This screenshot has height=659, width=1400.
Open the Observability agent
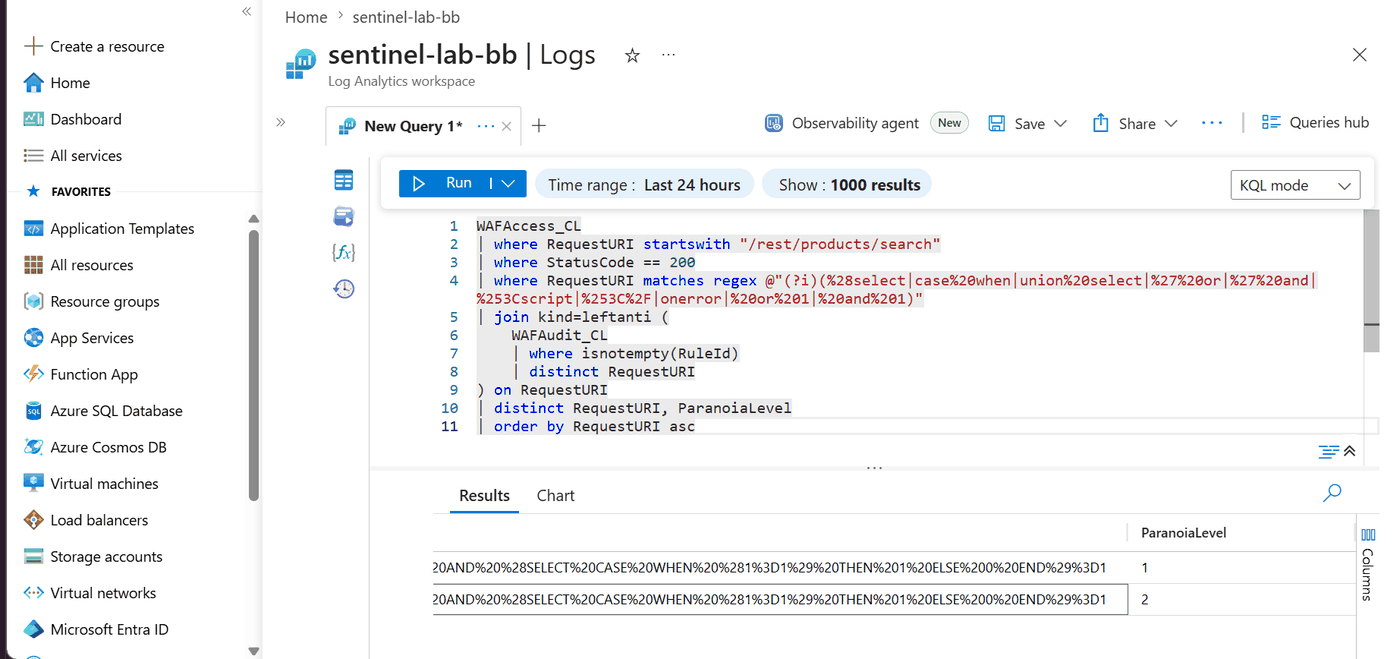[841, 123]
